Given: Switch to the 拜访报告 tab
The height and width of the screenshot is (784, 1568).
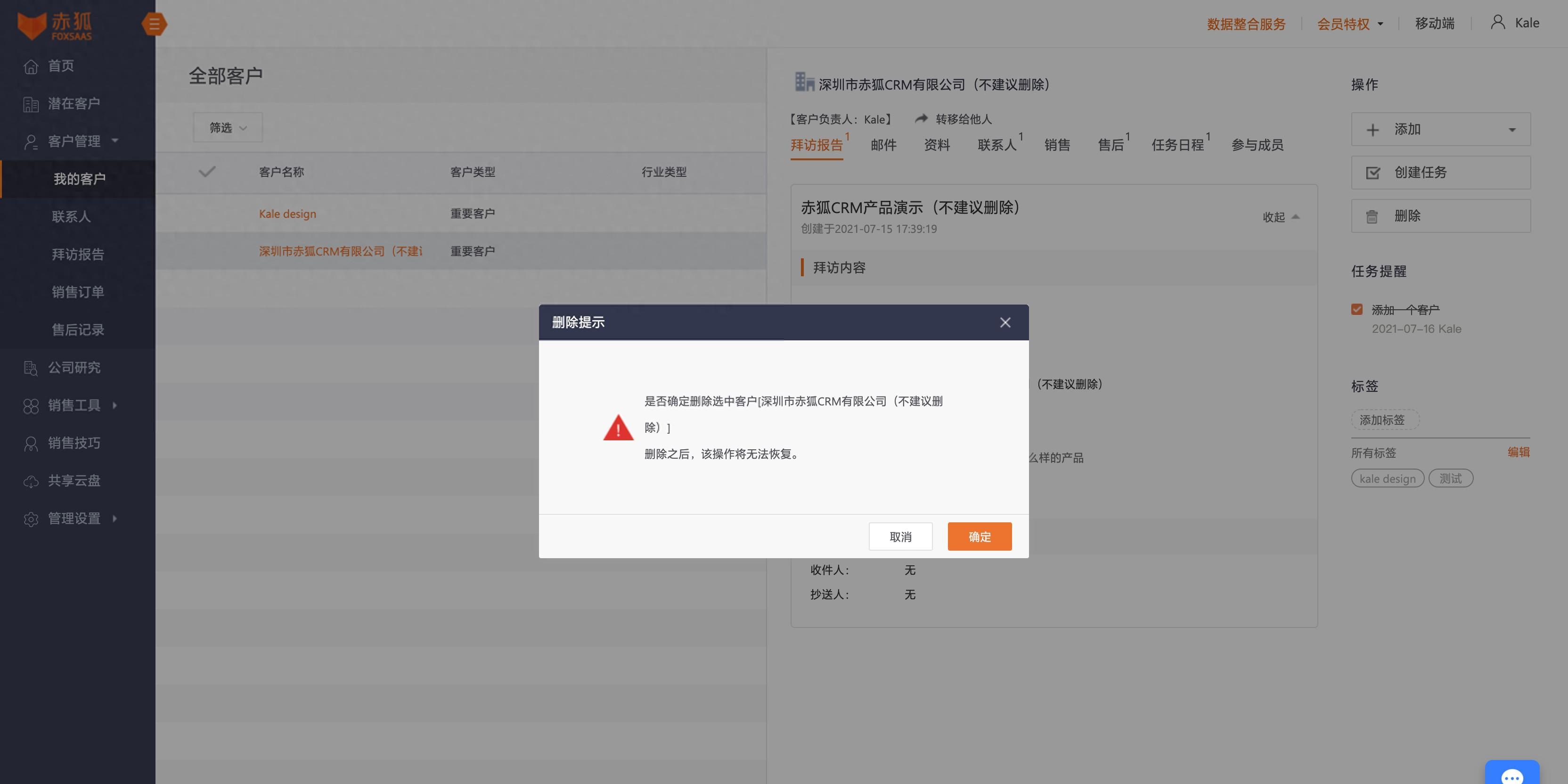Looking at the screenshot, I should pos(816,145).
